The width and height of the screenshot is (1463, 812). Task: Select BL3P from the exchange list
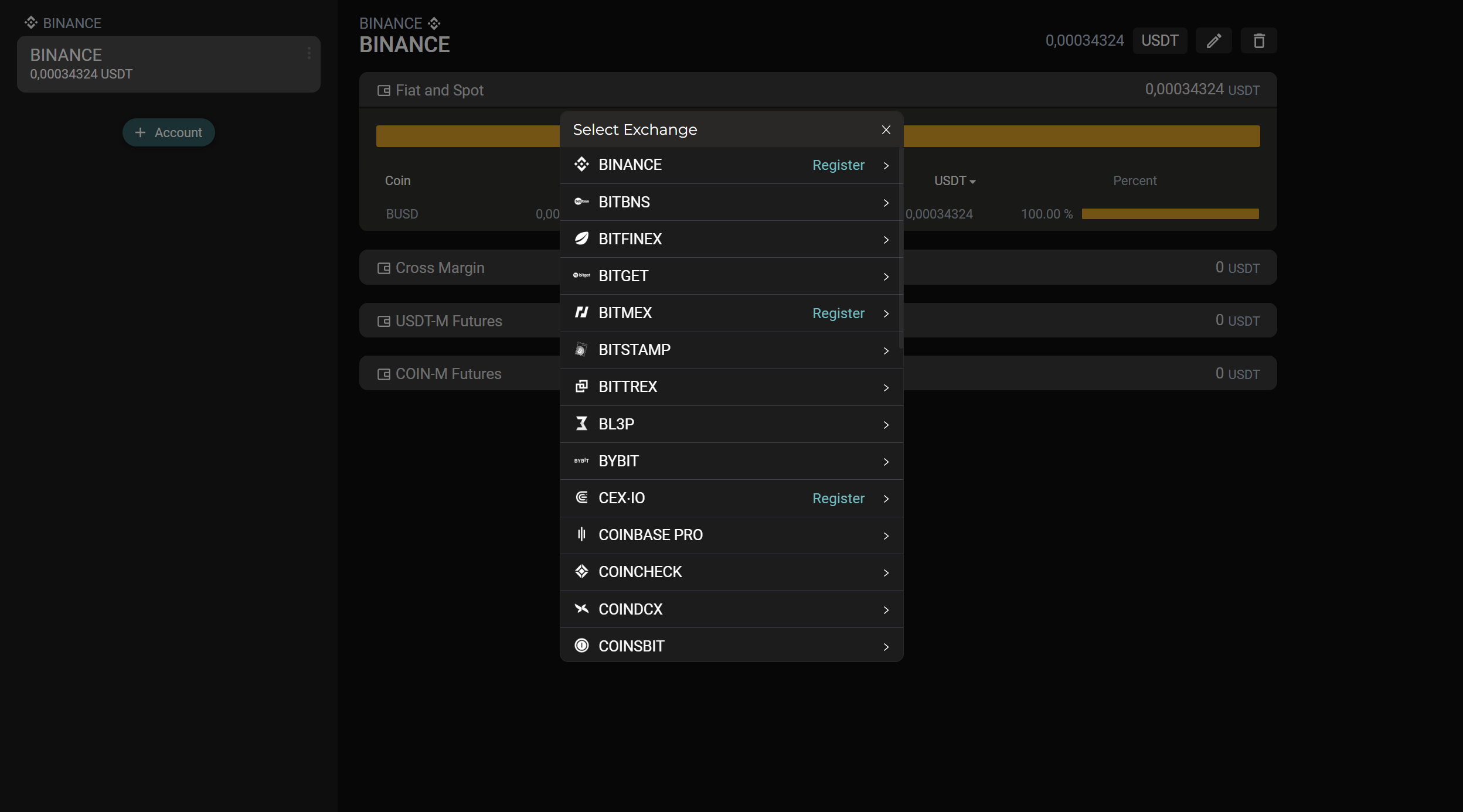click(731, 424)
